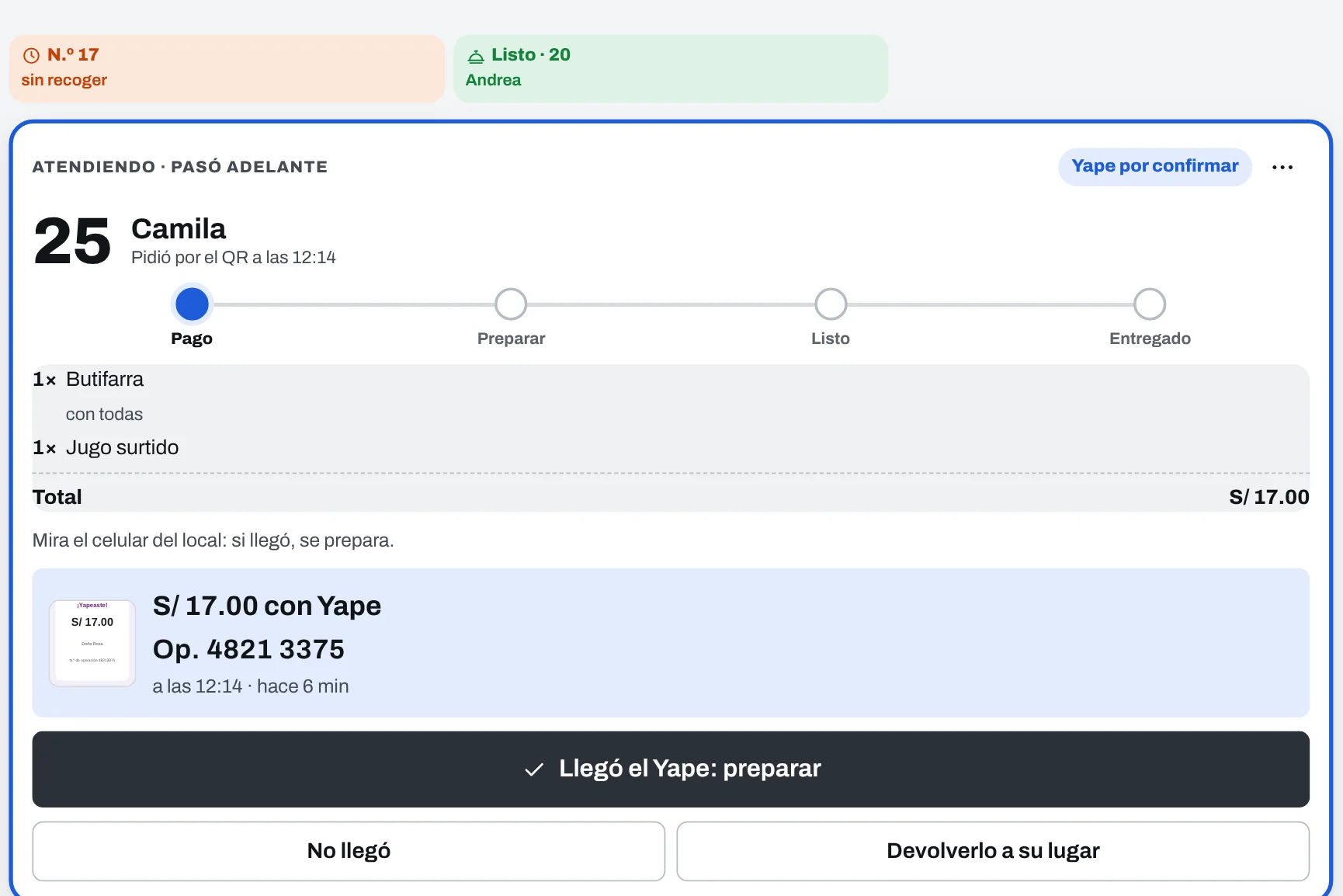Open the Listo · 20 Andrea card
Viewport: 1343px width, 896px height.
671,68
